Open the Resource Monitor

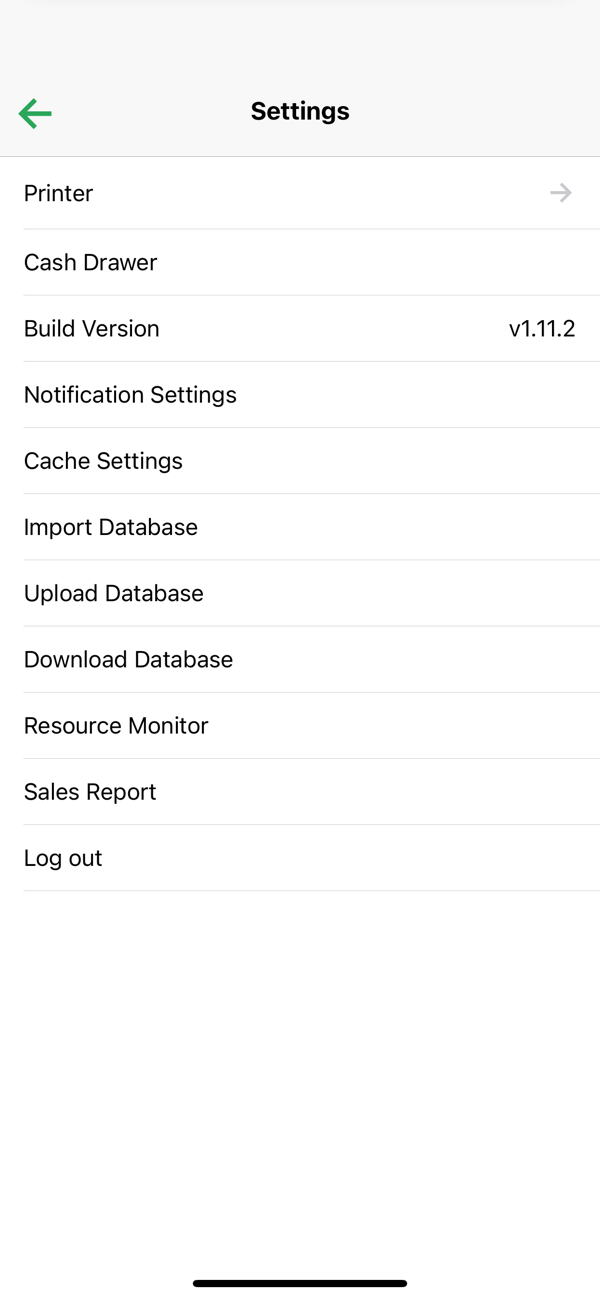coord(116,725)
